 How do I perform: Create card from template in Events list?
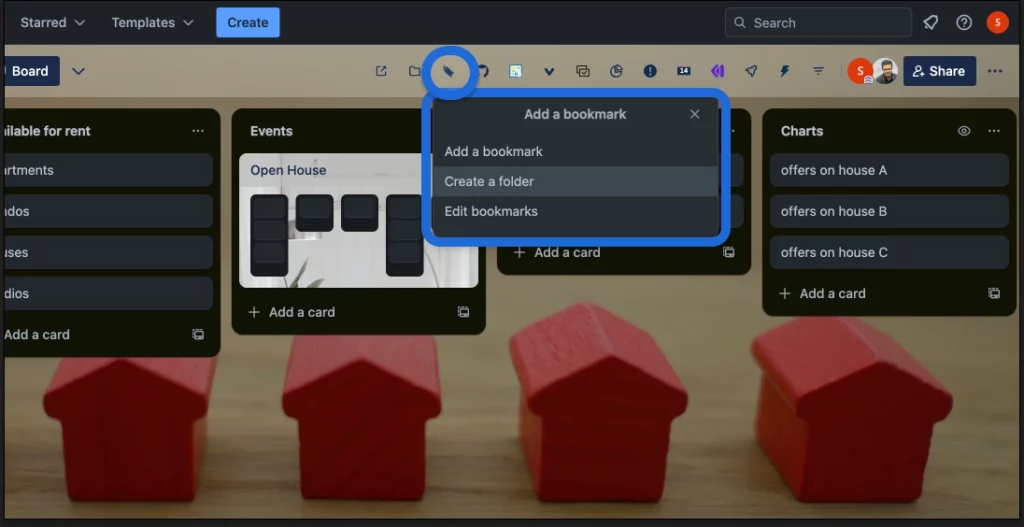[463, 312]
